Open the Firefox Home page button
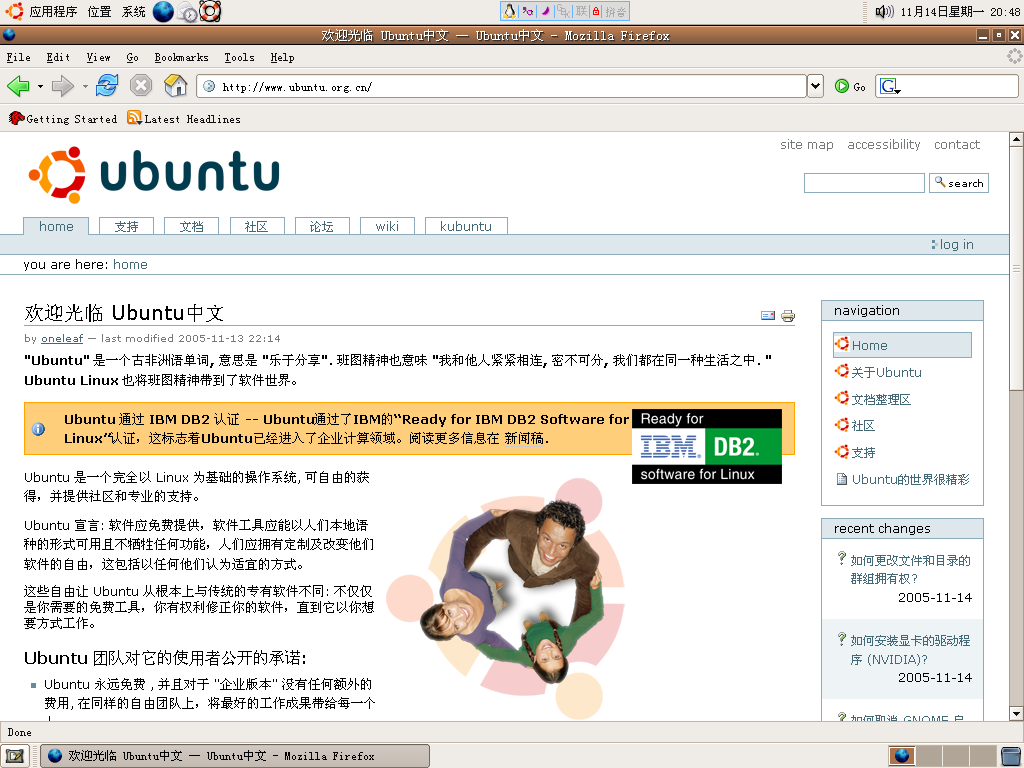This screenshot has height=768, width=1024. pos(176,86)
